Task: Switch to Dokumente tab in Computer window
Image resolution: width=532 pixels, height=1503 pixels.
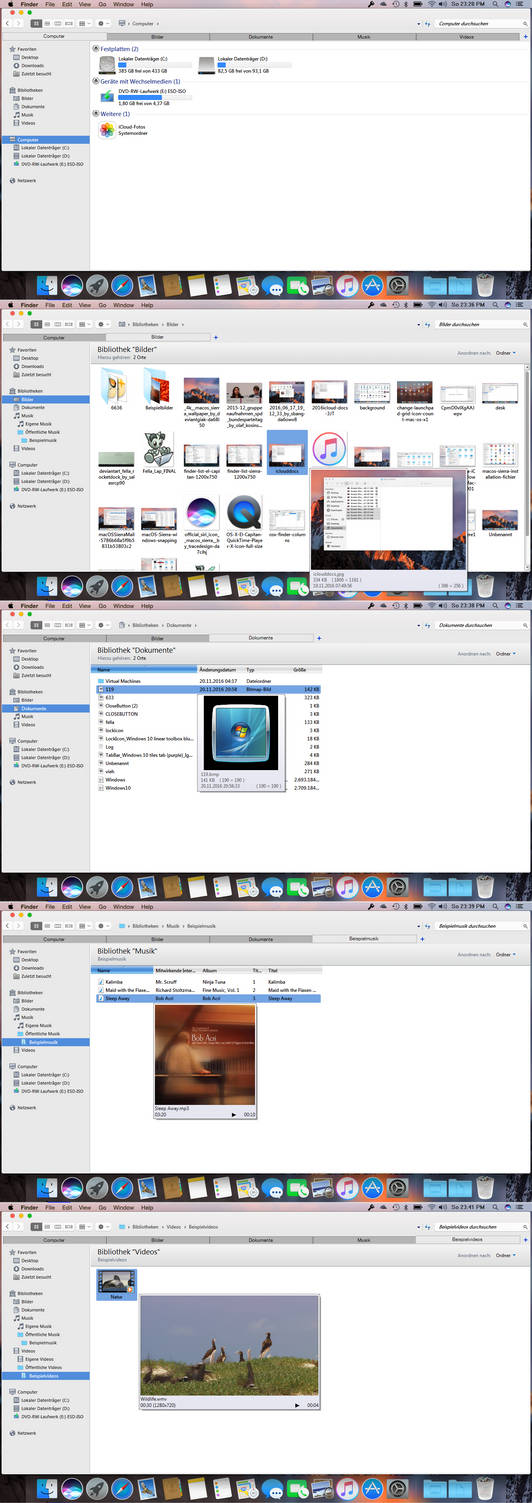Action: coord(260,36)
